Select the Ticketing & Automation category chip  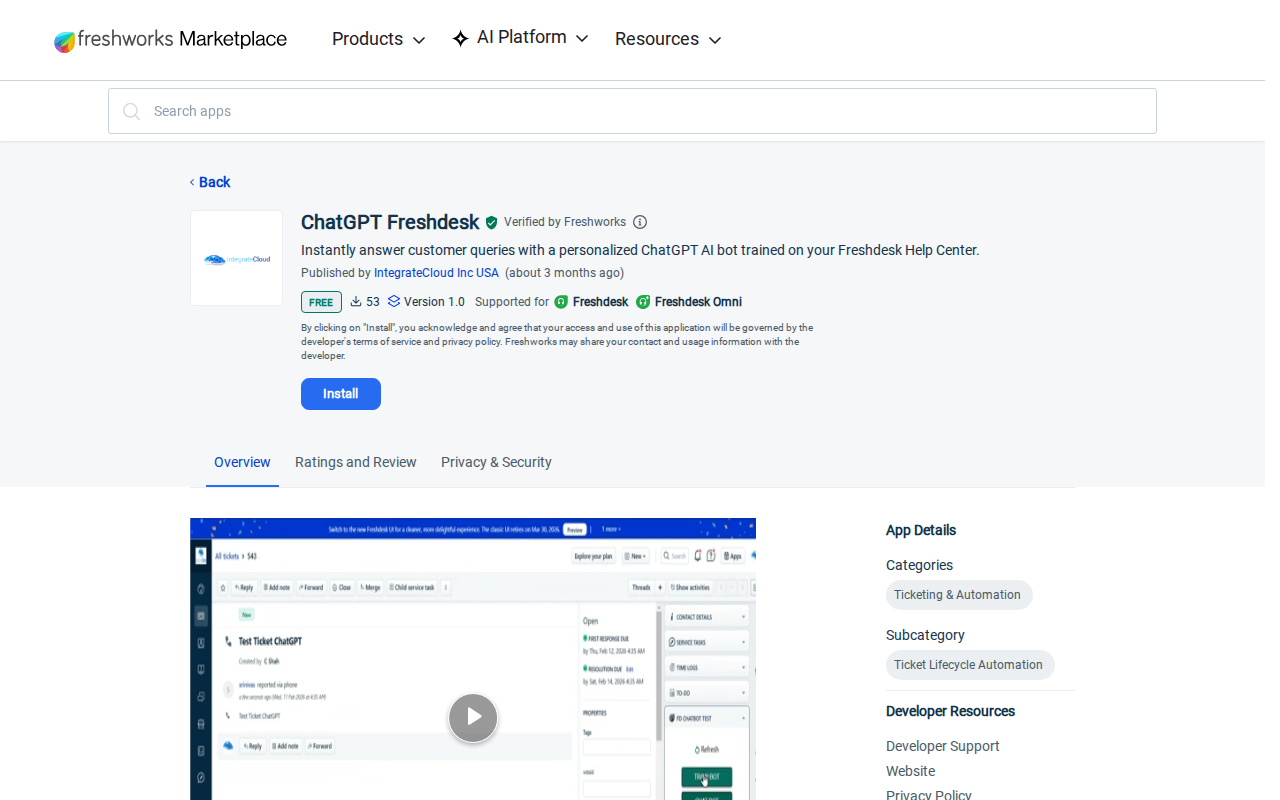pyautogui.click(x=958, y=595)
